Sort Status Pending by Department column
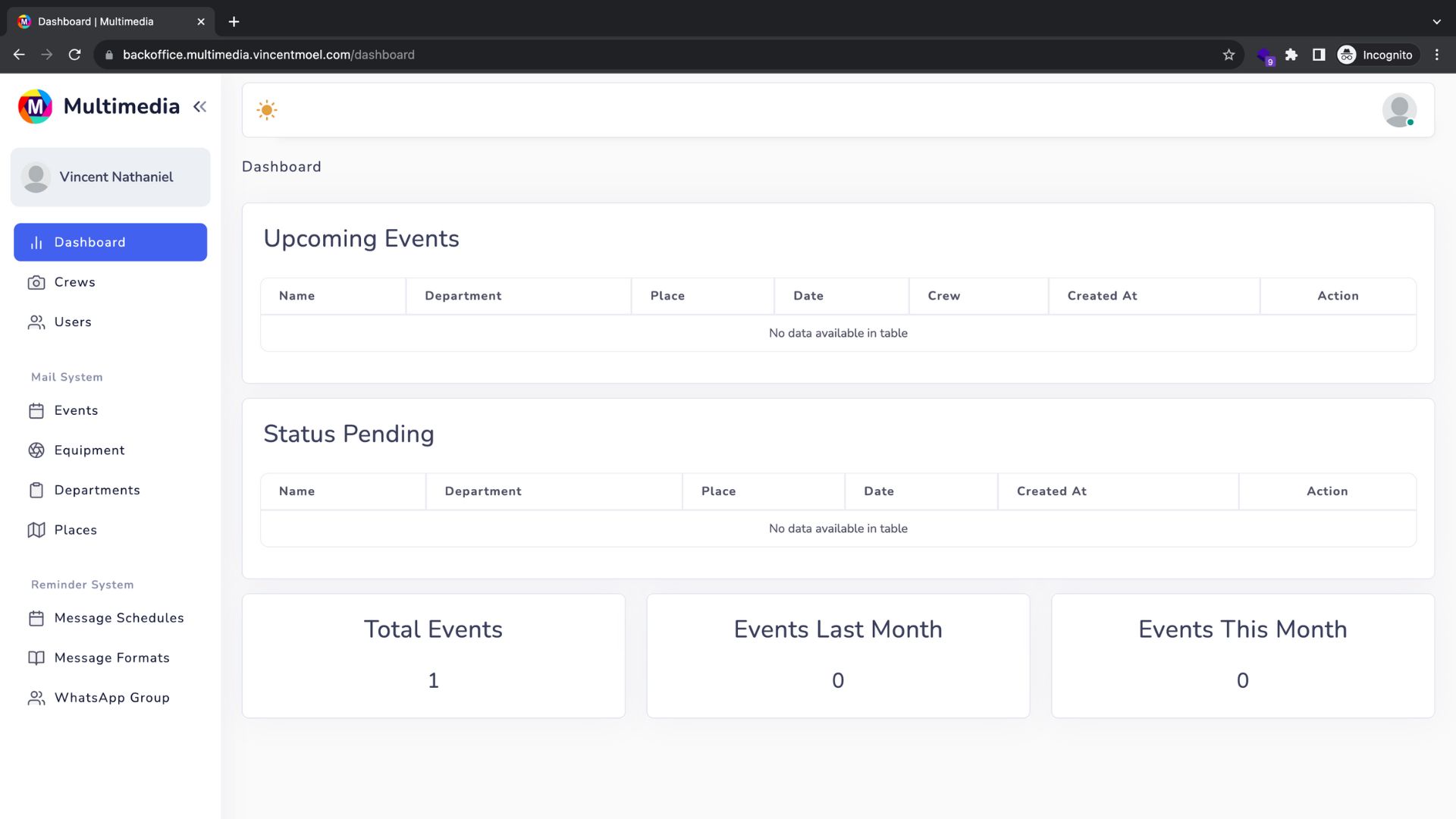Image resolution: width=1456 pixels, height=819 pixels. [x=482, y=491]
